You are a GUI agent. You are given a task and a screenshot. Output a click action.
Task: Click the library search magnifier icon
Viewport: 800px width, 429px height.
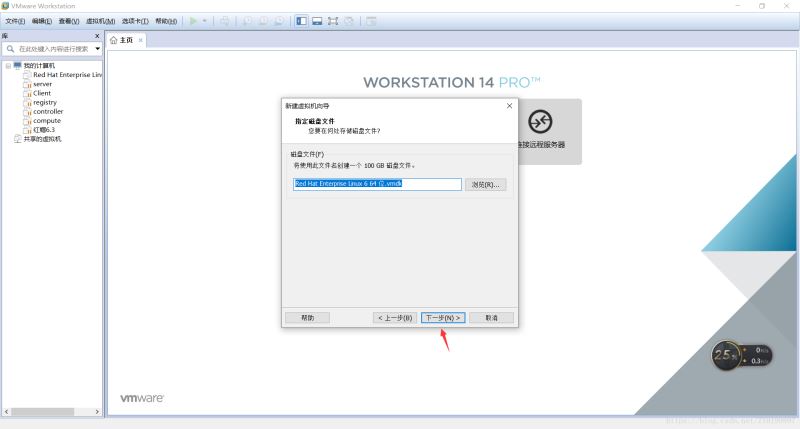tap(10, 49)
